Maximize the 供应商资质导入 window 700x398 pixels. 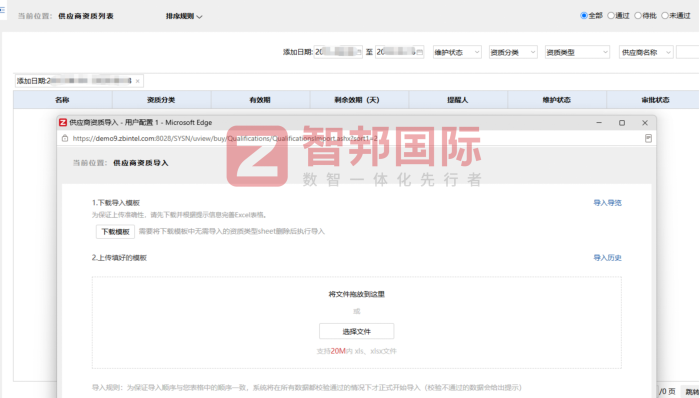coord(622,122)
